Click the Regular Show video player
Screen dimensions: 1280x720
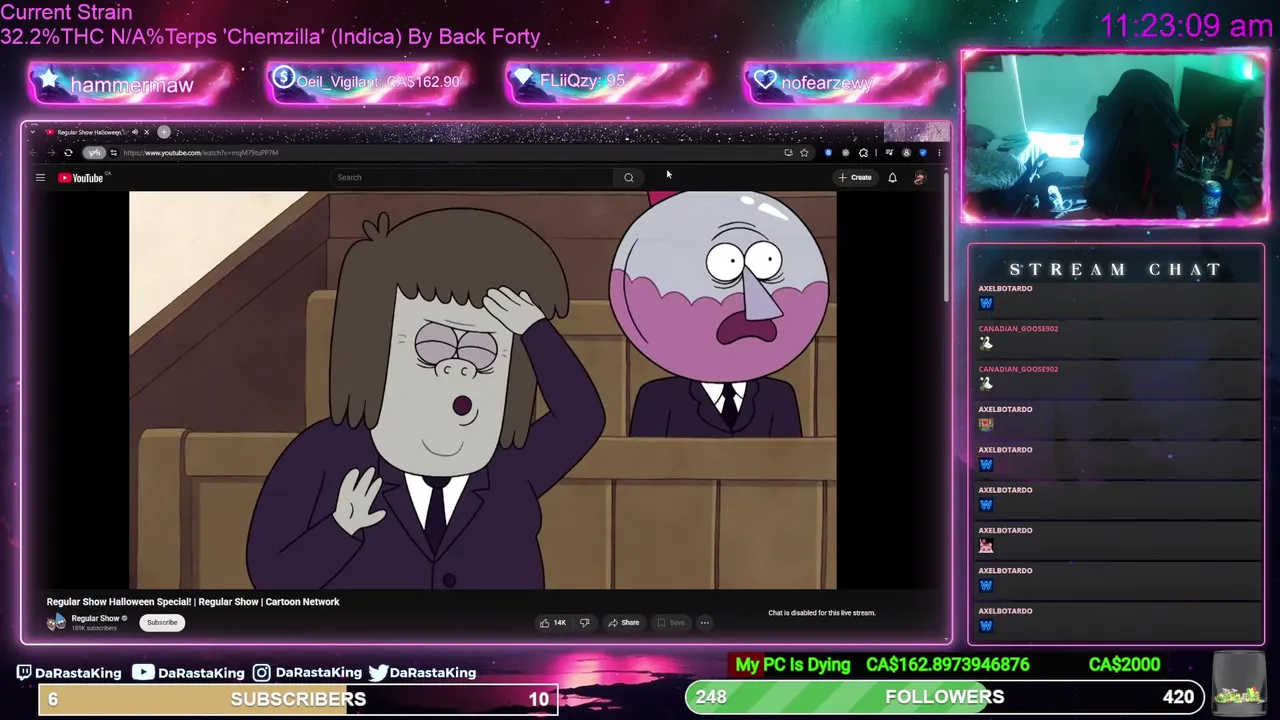pos(482,390)
